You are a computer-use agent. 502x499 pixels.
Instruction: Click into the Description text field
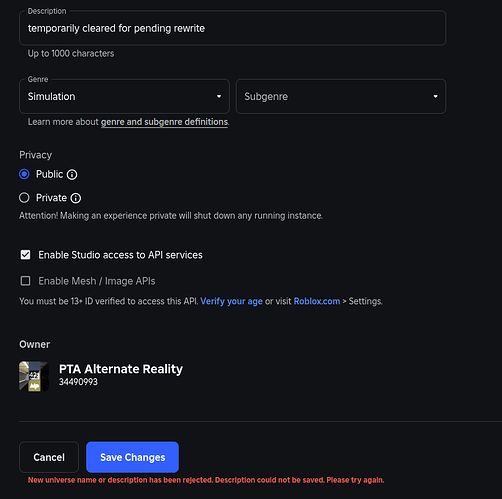coord(232,28)
